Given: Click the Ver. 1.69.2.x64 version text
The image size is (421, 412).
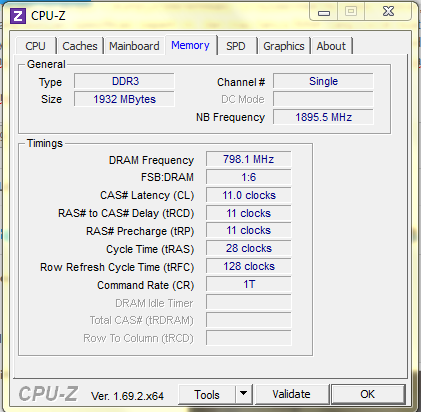Looking at the screenshot, I should coord(127,396).
